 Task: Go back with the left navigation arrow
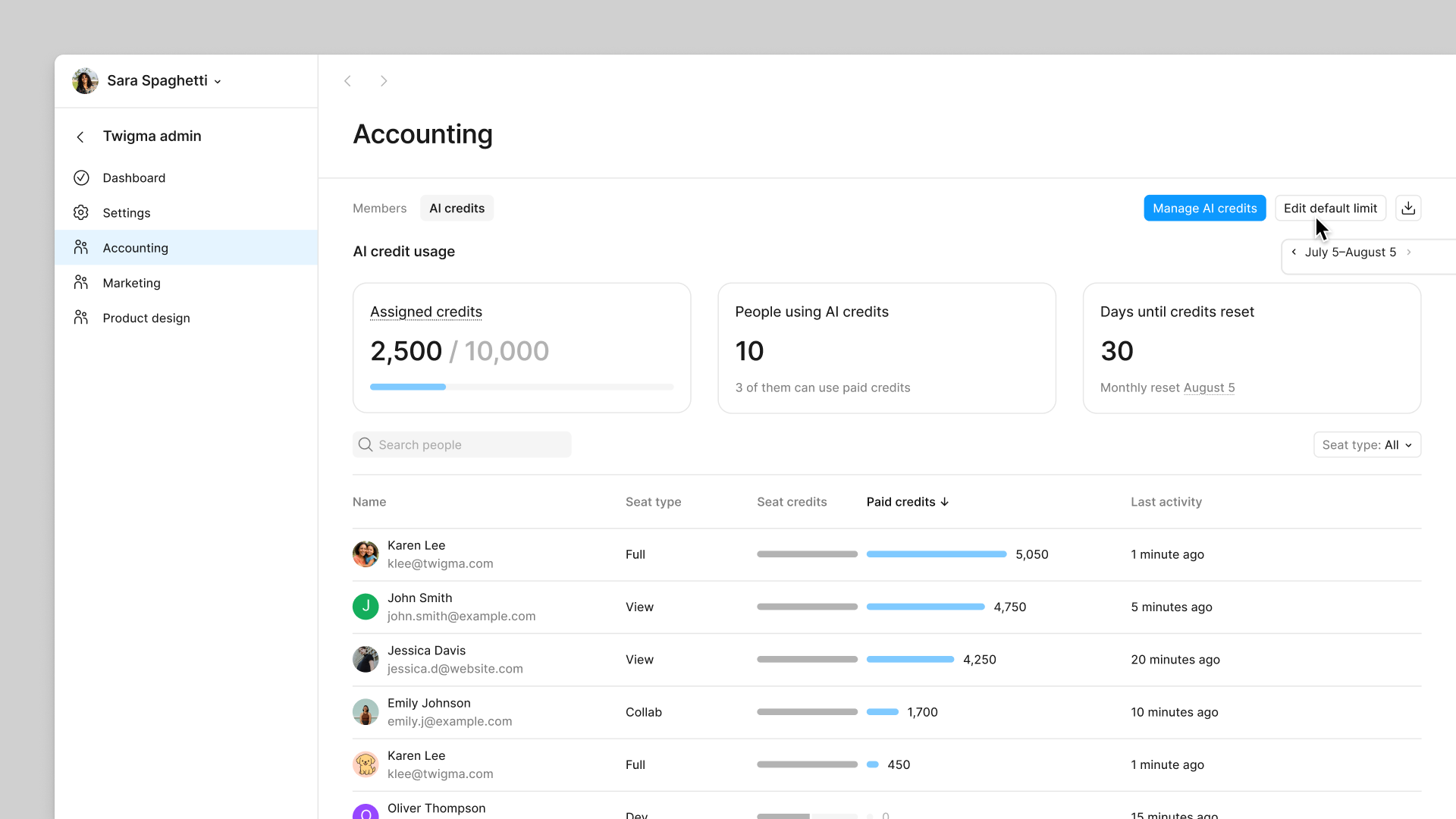tap(347, 81)
